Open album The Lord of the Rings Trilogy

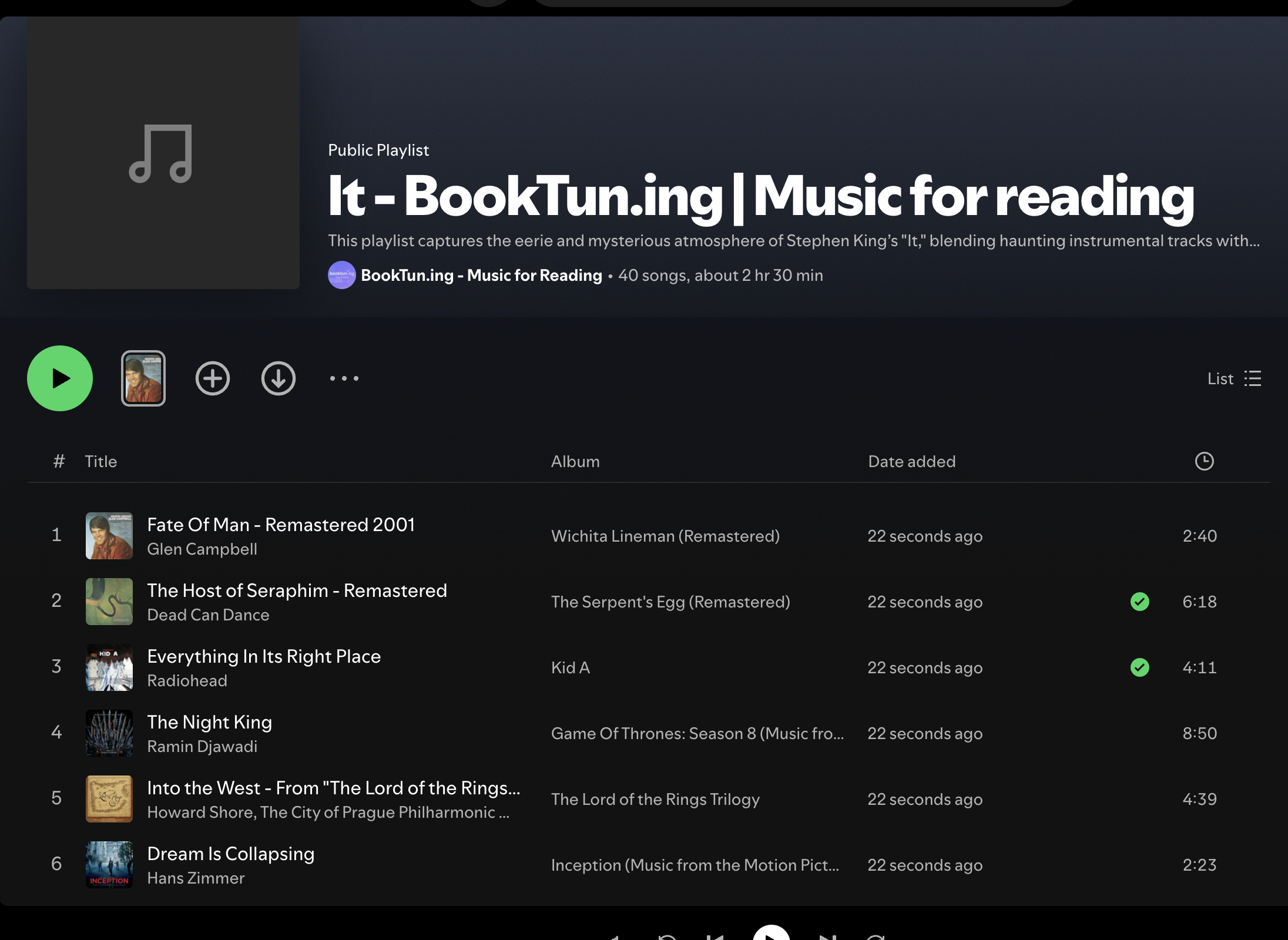[x=655, y=799]
